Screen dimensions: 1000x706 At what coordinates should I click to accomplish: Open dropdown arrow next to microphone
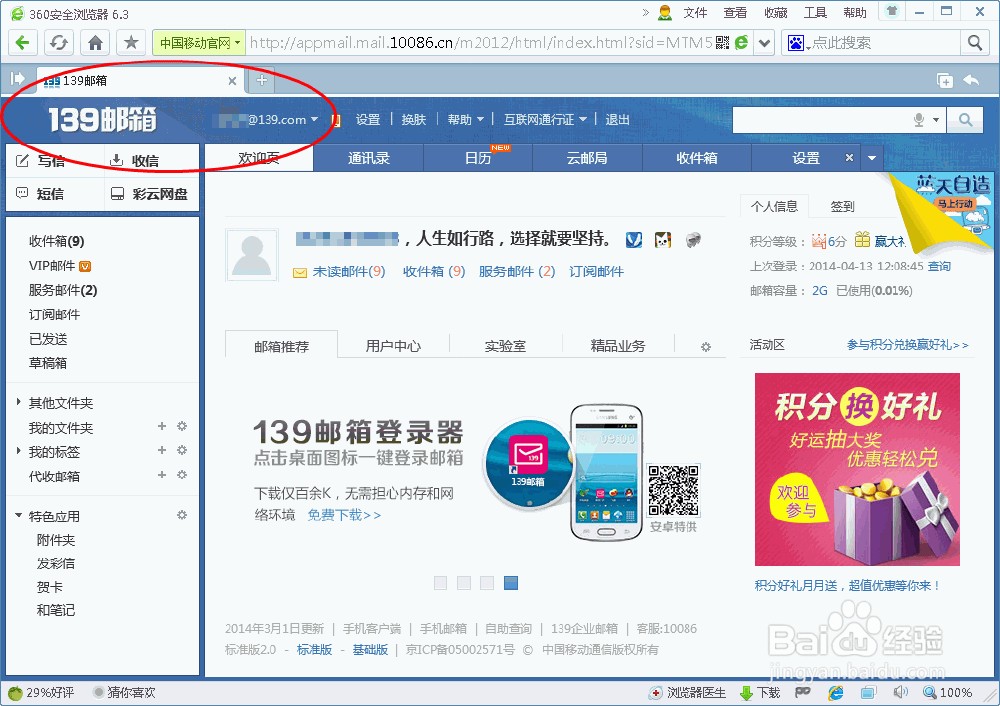936,120
